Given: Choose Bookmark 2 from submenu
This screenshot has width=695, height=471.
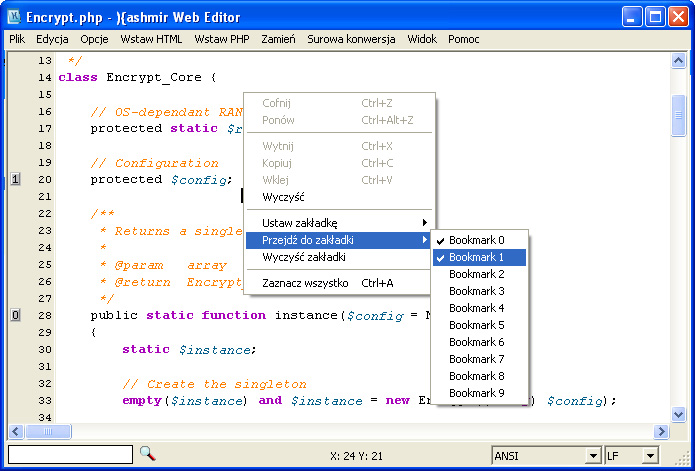Looking at the screenshot, I should tap(478, 274).
